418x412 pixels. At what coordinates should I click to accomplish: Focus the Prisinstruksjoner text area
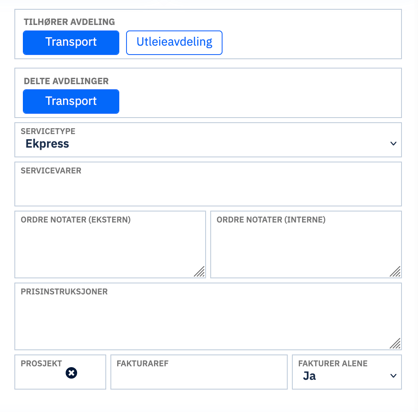tap(208, 316)
